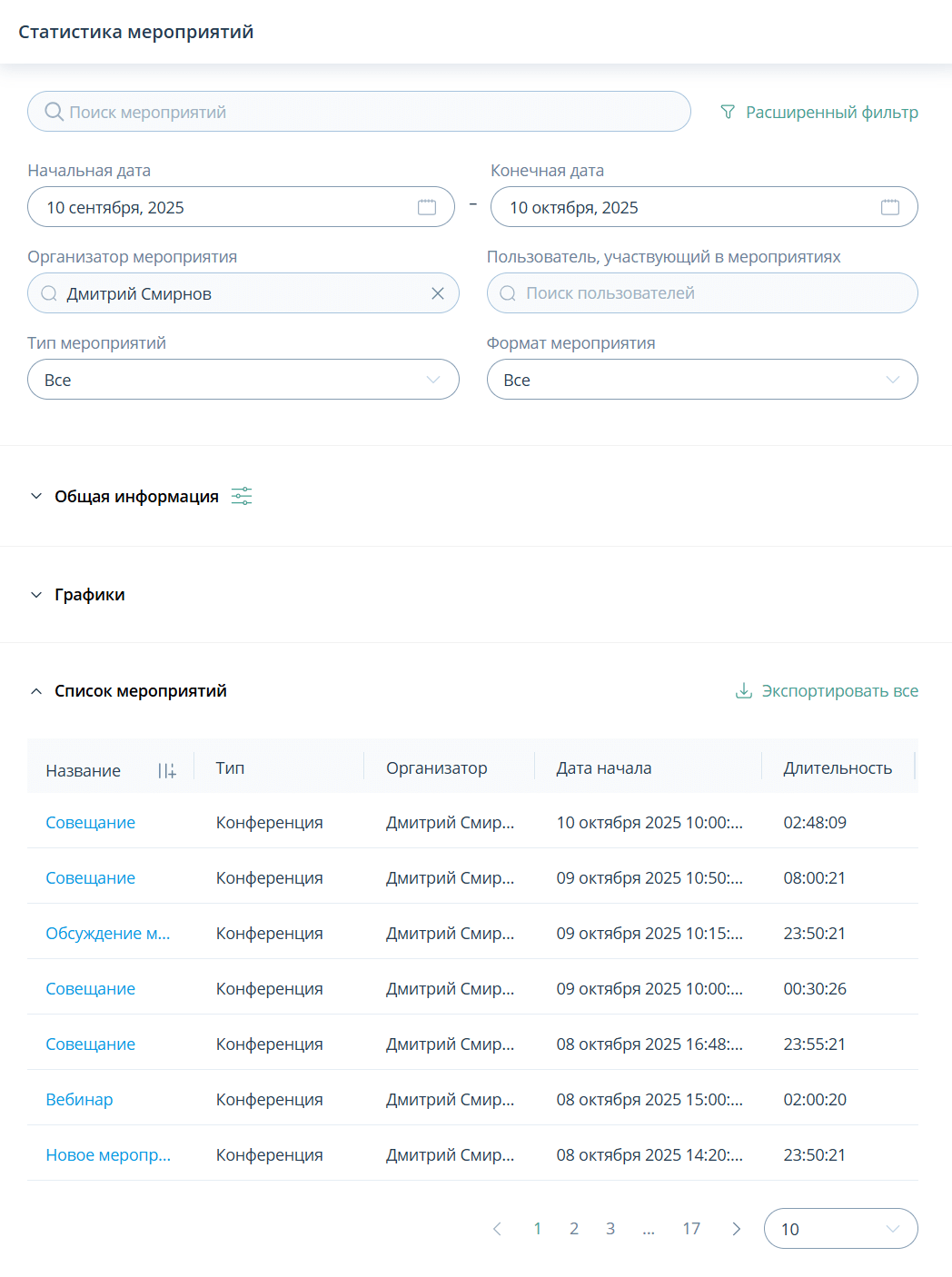Open the Тип мероприятий dropdown
The height and width of the screenshot is (1277, 952).
243,380
